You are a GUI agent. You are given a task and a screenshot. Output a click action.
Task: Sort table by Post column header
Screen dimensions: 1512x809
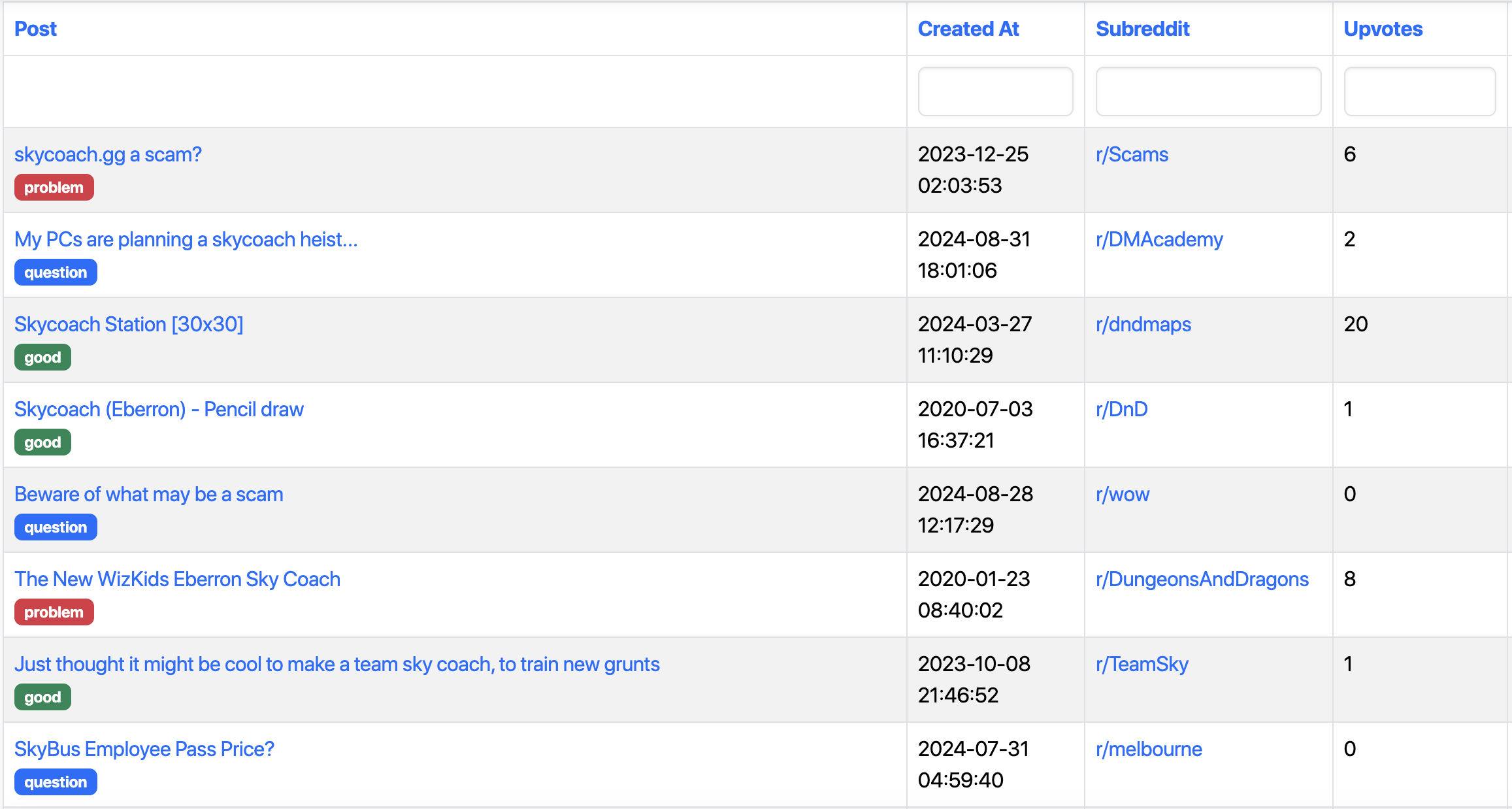click(35, 29)
